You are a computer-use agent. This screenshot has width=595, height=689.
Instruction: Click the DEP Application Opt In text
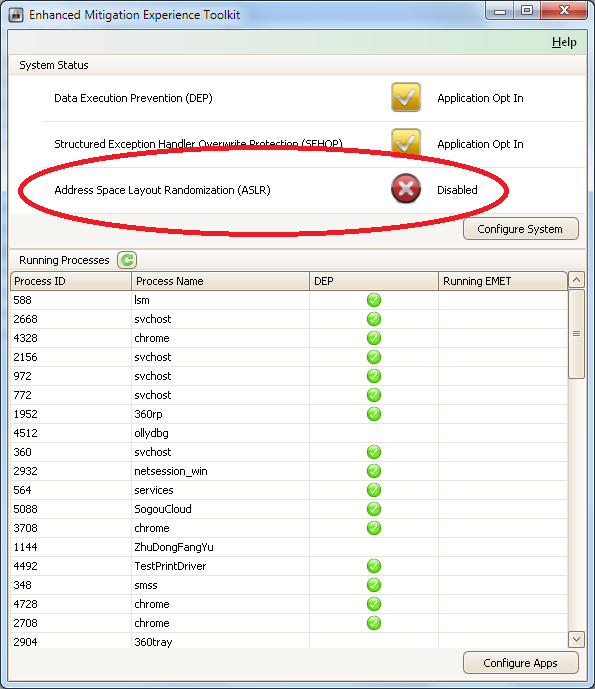(x=480, y=98)
